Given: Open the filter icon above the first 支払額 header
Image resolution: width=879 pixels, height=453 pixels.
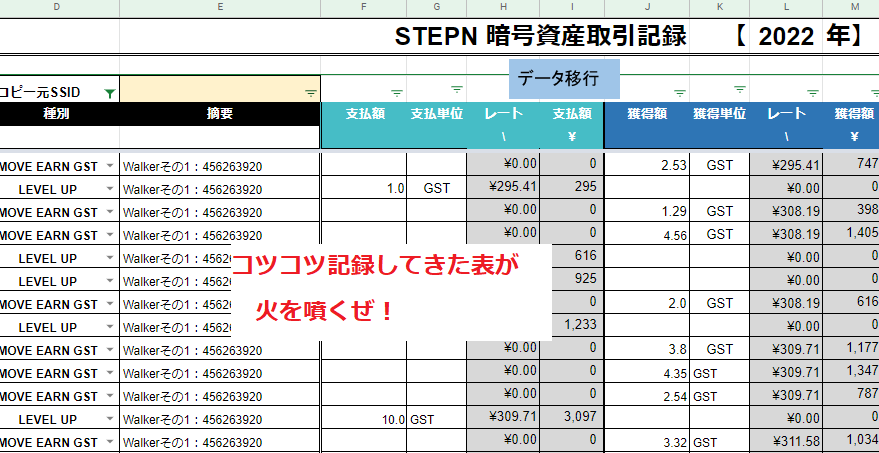Looking at the screenshot, I should pos(397,93).
